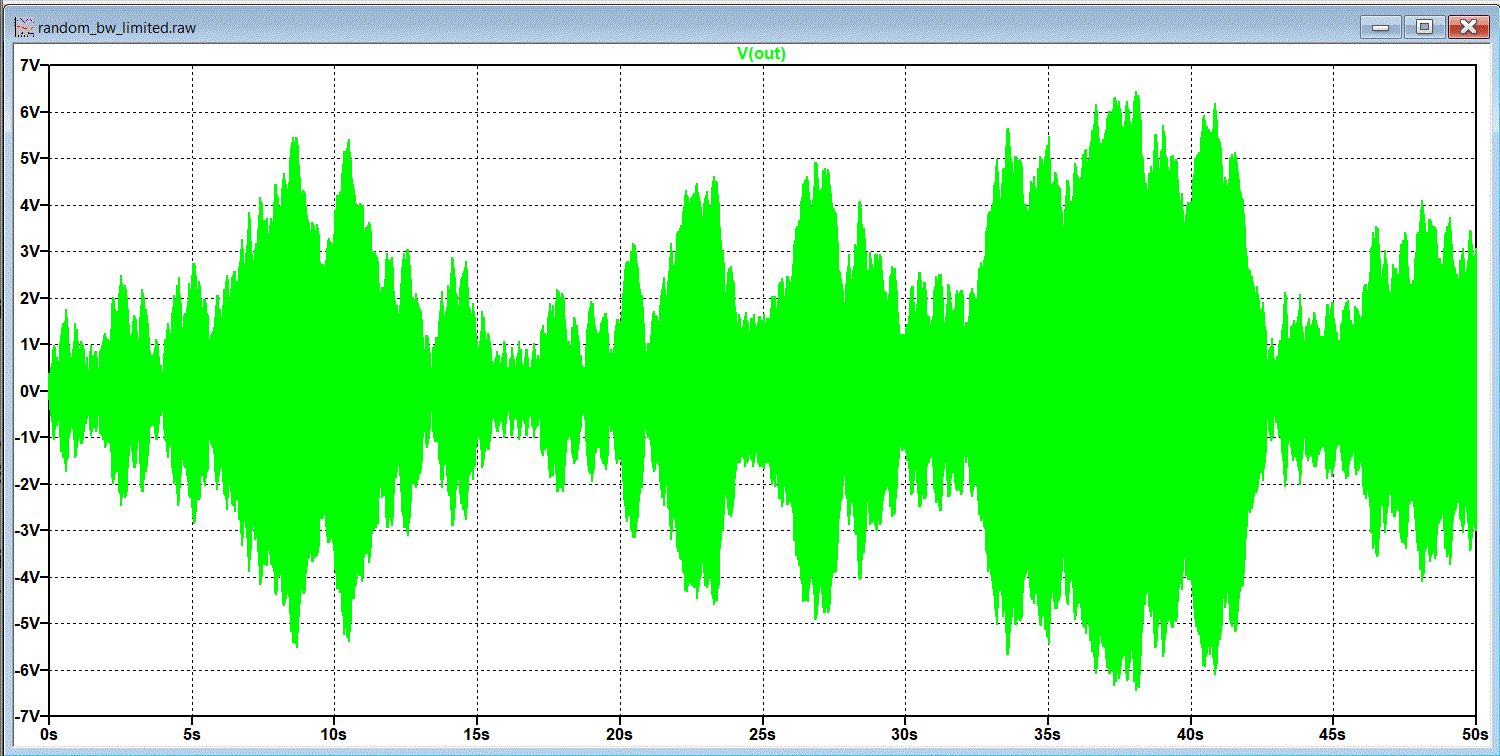Click the waveform peak near 38s
1500x756 pixels.
[1137, 94]
